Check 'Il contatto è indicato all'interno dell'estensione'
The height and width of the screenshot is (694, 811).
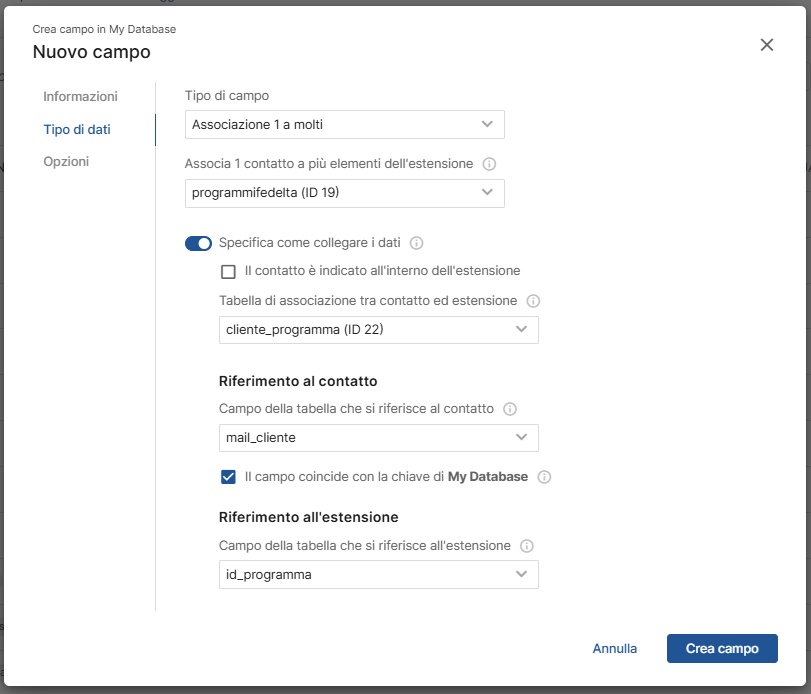point(228,272)
